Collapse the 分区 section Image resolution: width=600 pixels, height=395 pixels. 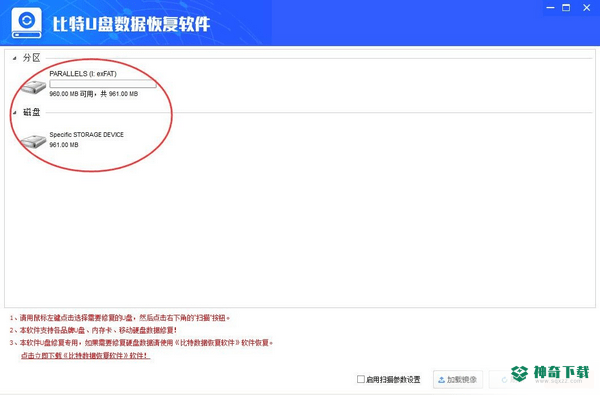coord(15,58)
